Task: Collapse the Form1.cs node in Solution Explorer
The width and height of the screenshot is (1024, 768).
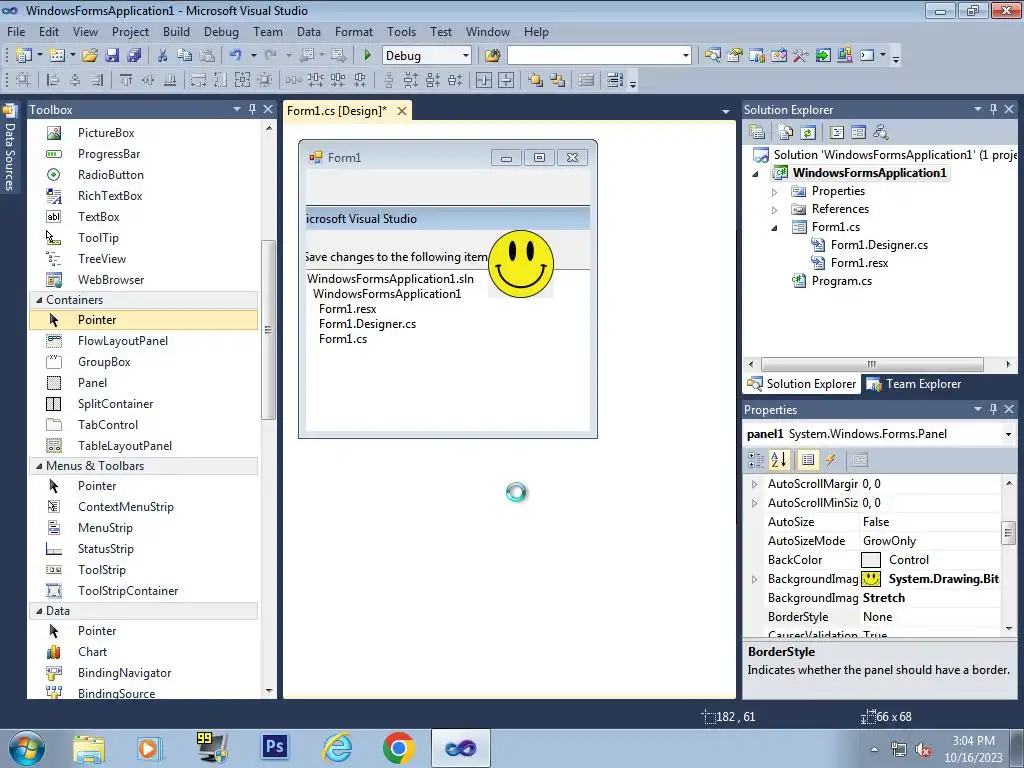Action: 775,227
